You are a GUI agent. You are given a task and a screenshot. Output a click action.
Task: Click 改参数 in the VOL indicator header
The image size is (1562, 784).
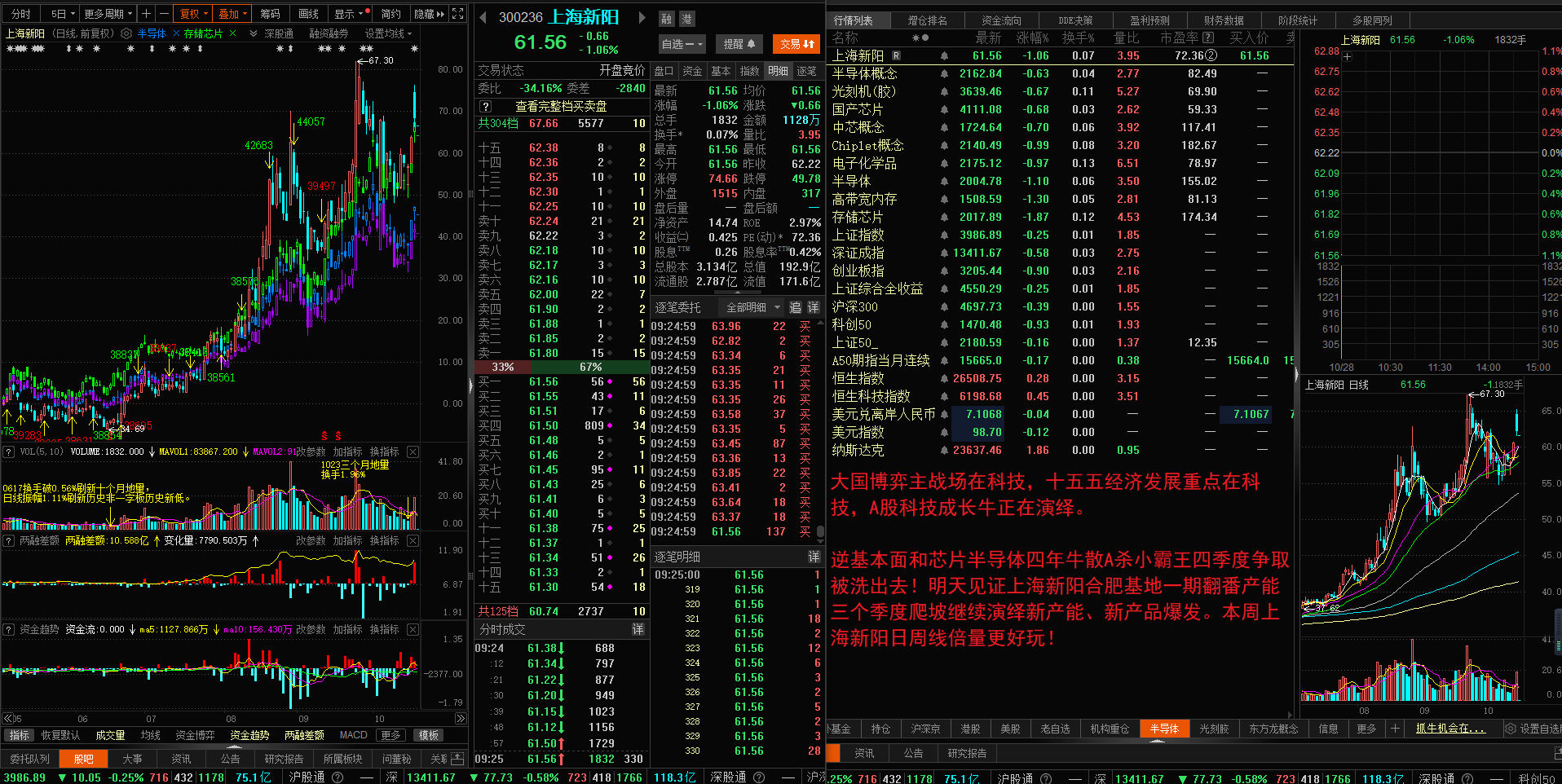pyautogui.click(x=310, y=451)
